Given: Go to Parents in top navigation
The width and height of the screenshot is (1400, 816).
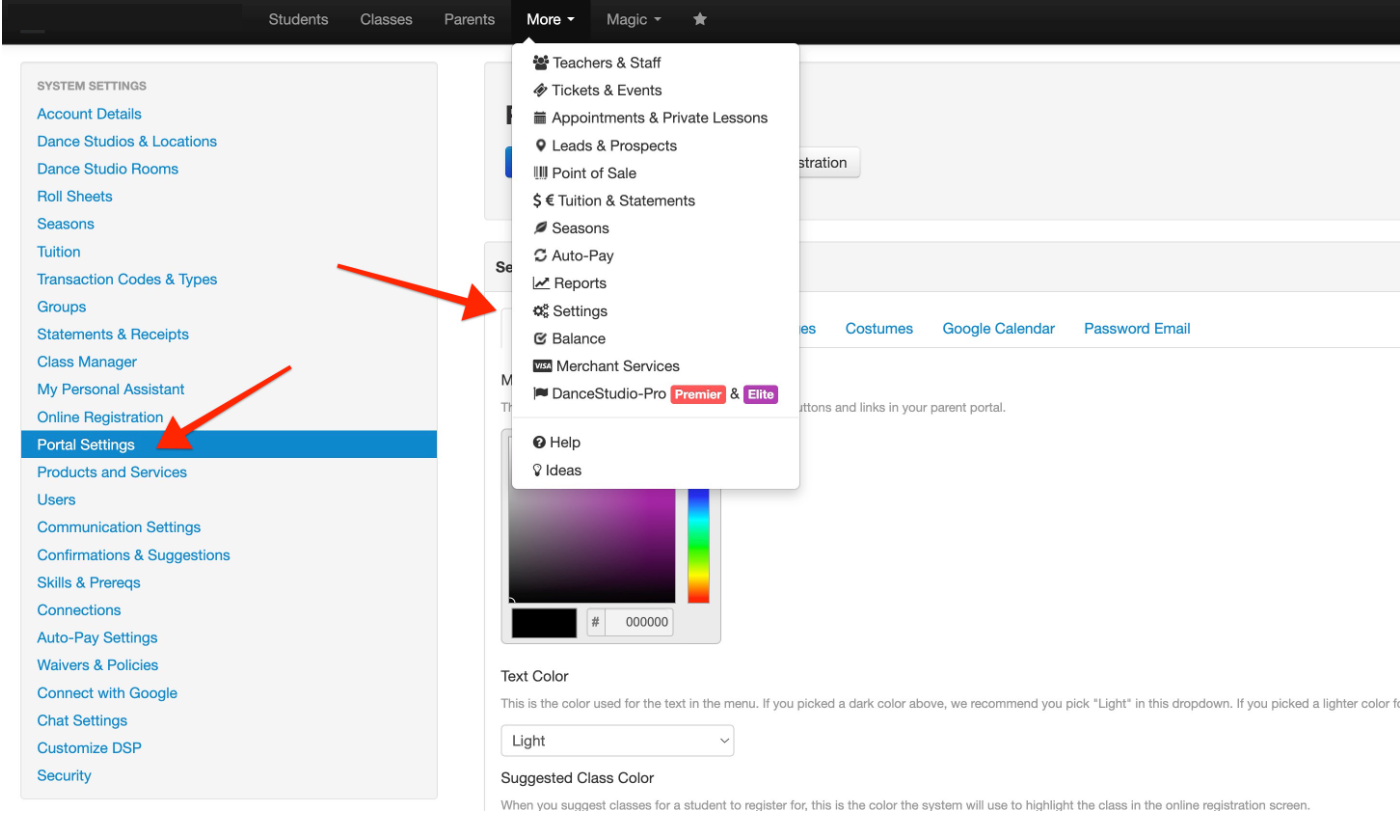Looking at the screenshot, I should coord(469,19).
